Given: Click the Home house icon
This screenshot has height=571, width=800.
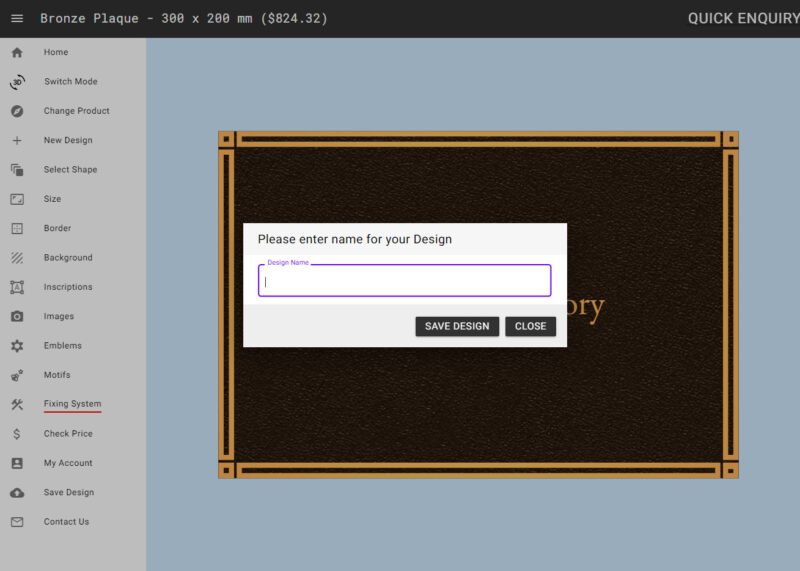Looking at the screenshot, I should [x=17, y=52].
